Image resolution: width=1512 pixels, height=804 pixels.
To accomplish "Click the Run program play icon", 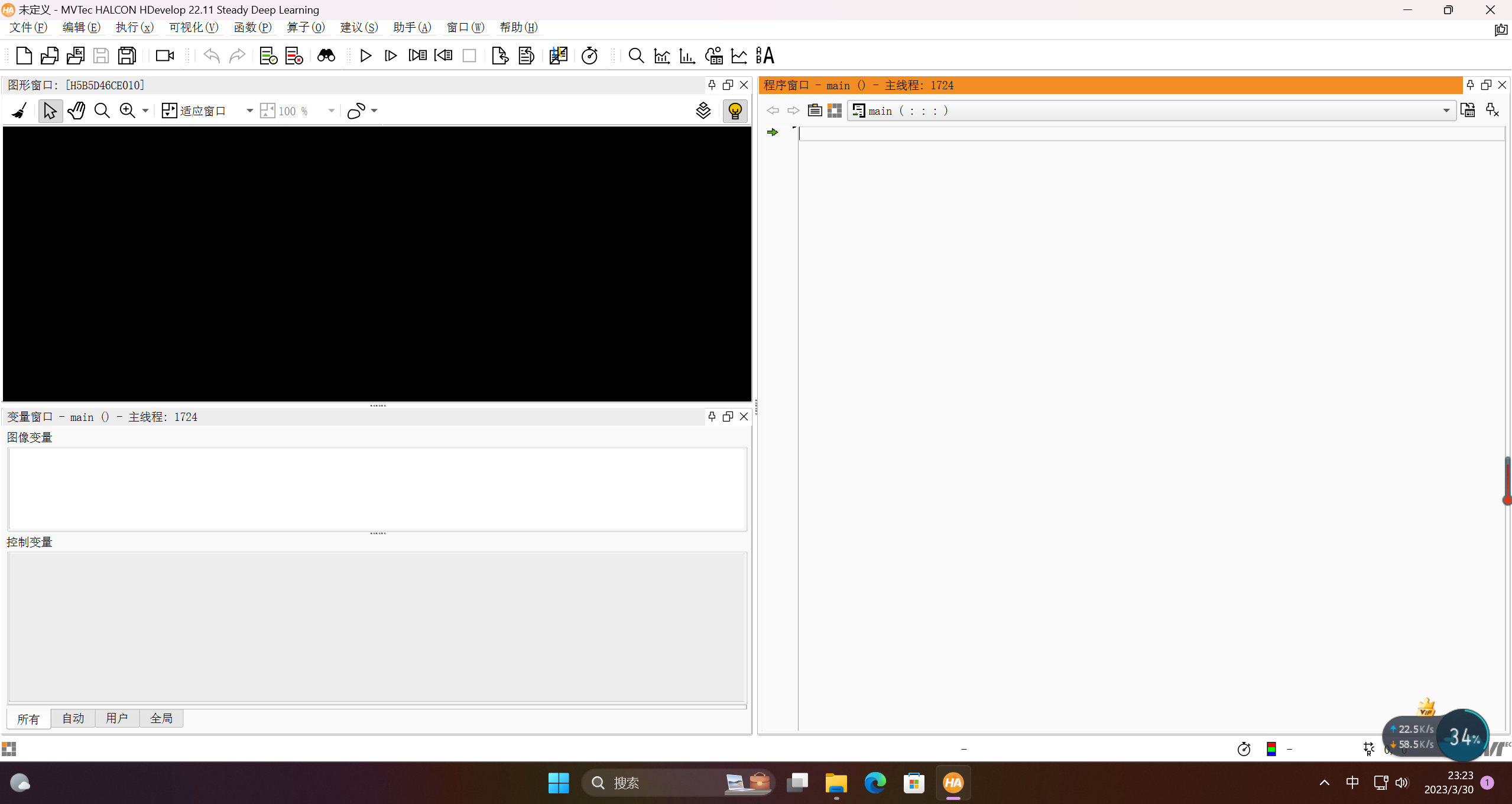I will tap(365, 56).
